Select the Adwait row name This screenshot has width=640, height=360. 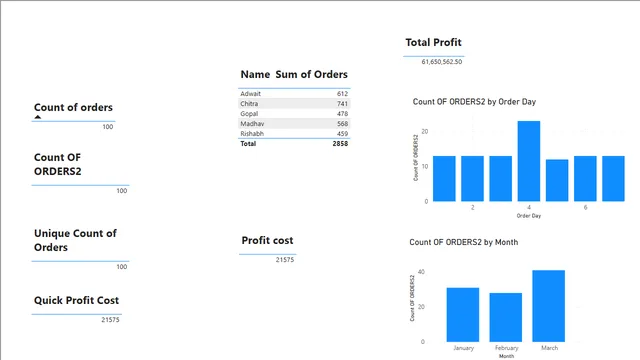pos(250,93)
